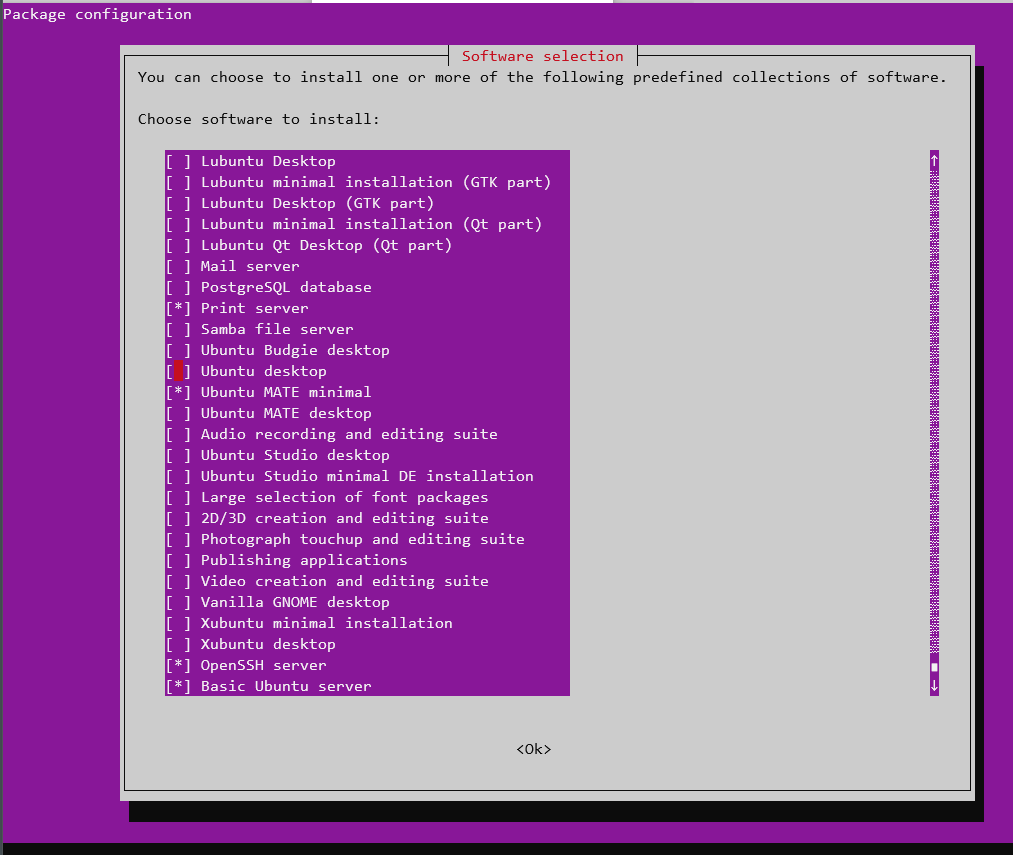The image size is (1013, 855).
Task: Click the scrollbar up arrow
Action: click(x=934, y=160)
